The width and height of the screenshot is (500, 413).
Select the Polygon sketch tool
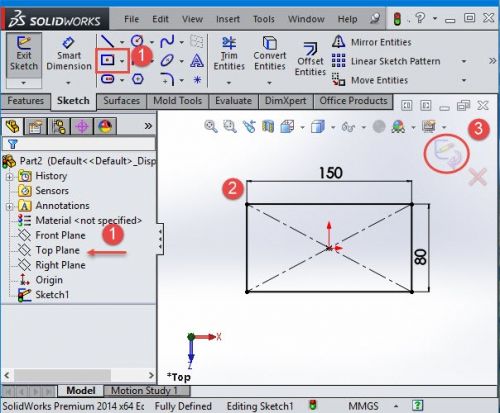tap(138, 79)
